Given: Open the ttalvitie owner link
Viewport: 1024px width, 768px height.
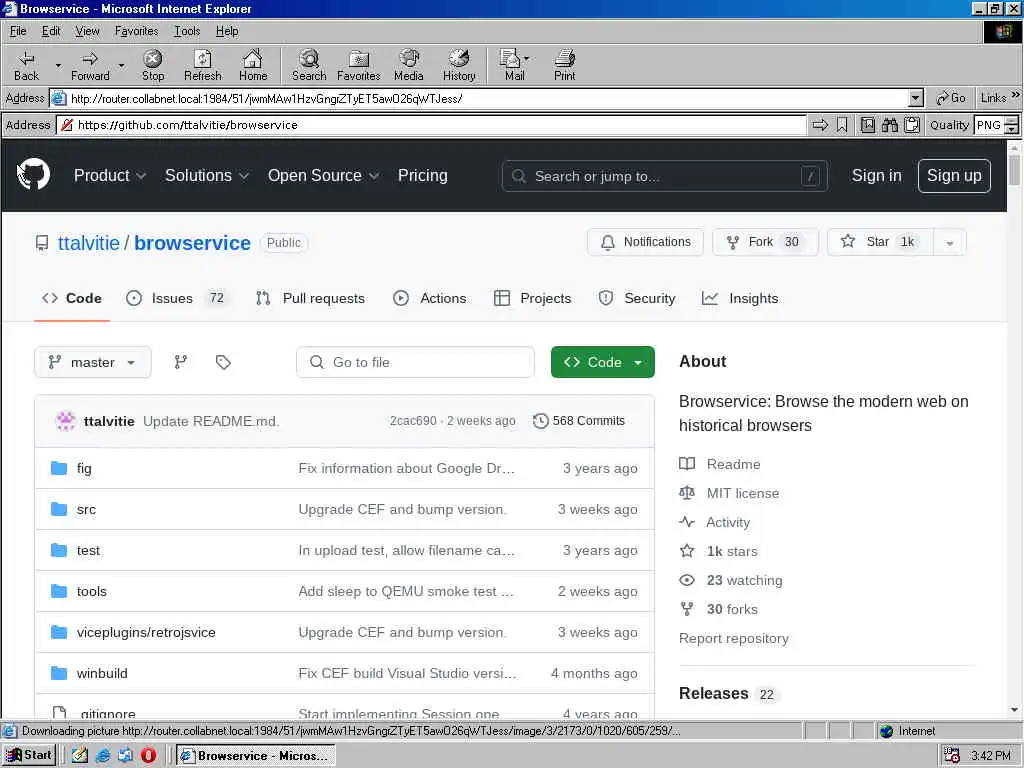Looking at the screenshot, I should point(88,243).
